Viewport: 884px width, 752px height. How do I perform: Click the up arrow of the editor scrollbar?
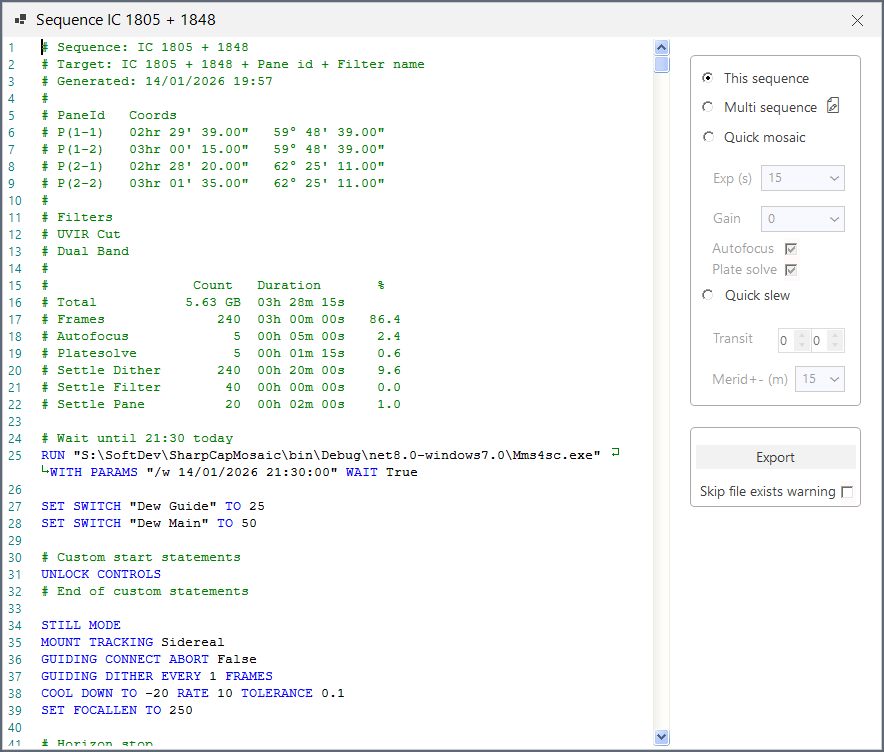[661, 46]
